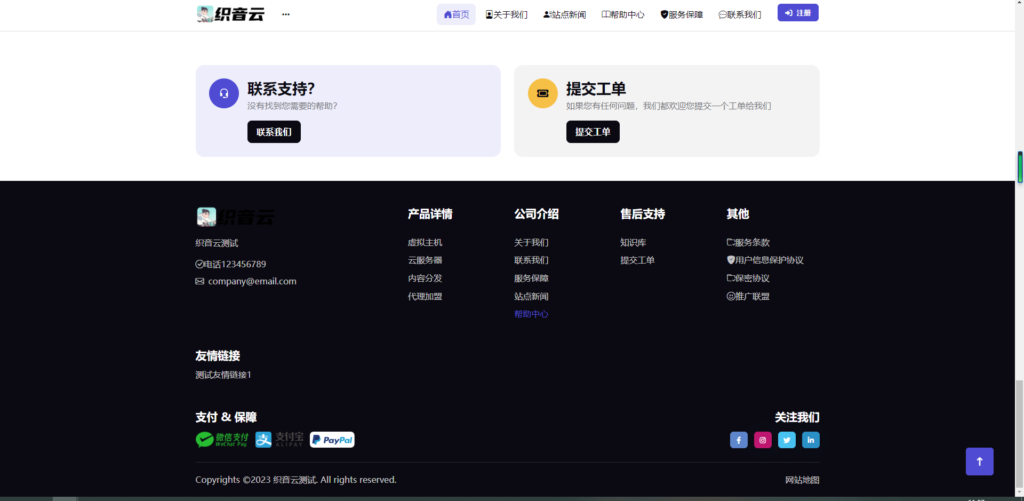The height and width of the screenshot is (501, 1024).
Task: Click the Twitter social icon
Action: pyautogui.click(x=787, y=440)
